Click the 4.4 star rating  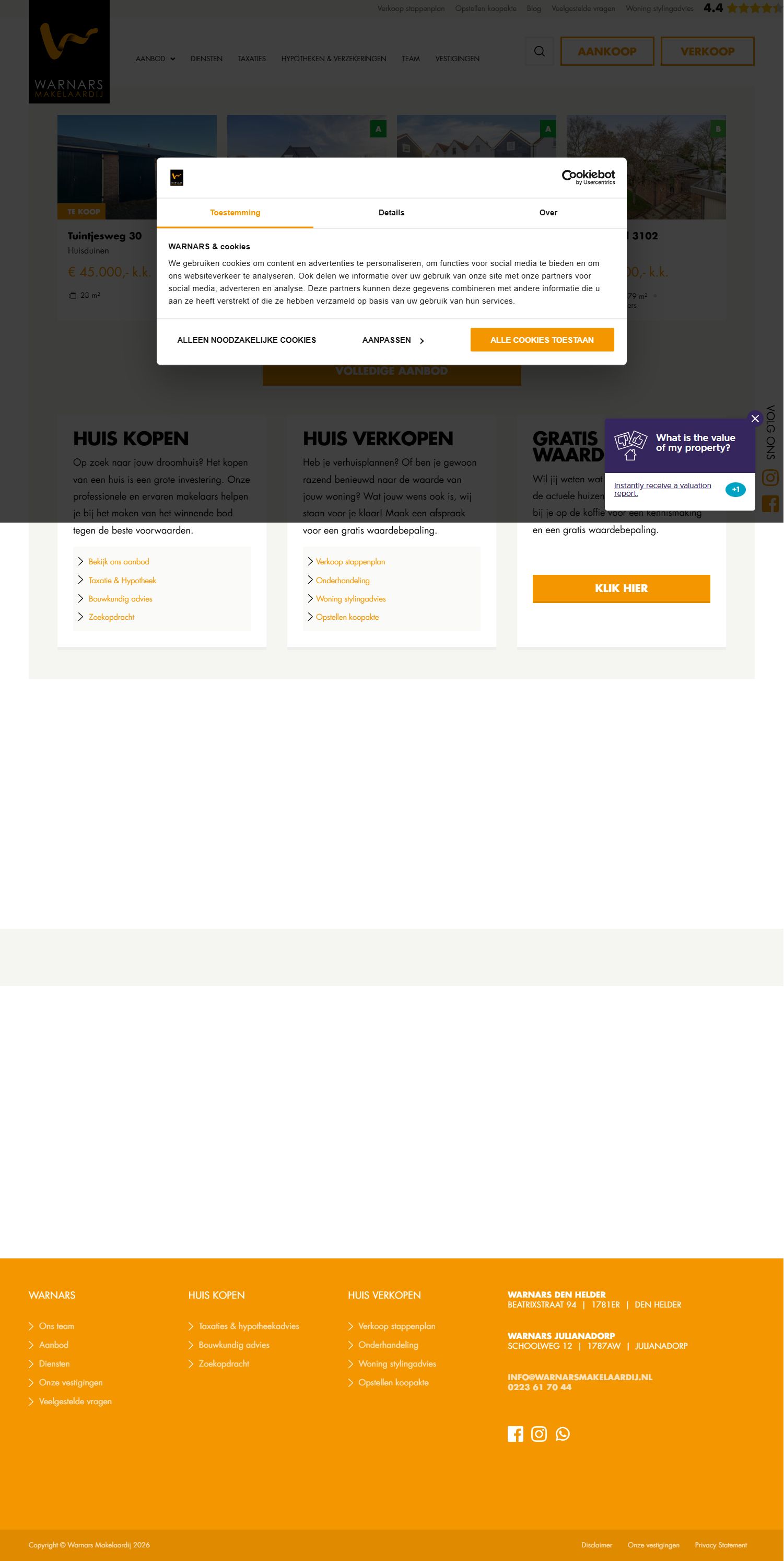pyautogui.click(x=743, y=8)
